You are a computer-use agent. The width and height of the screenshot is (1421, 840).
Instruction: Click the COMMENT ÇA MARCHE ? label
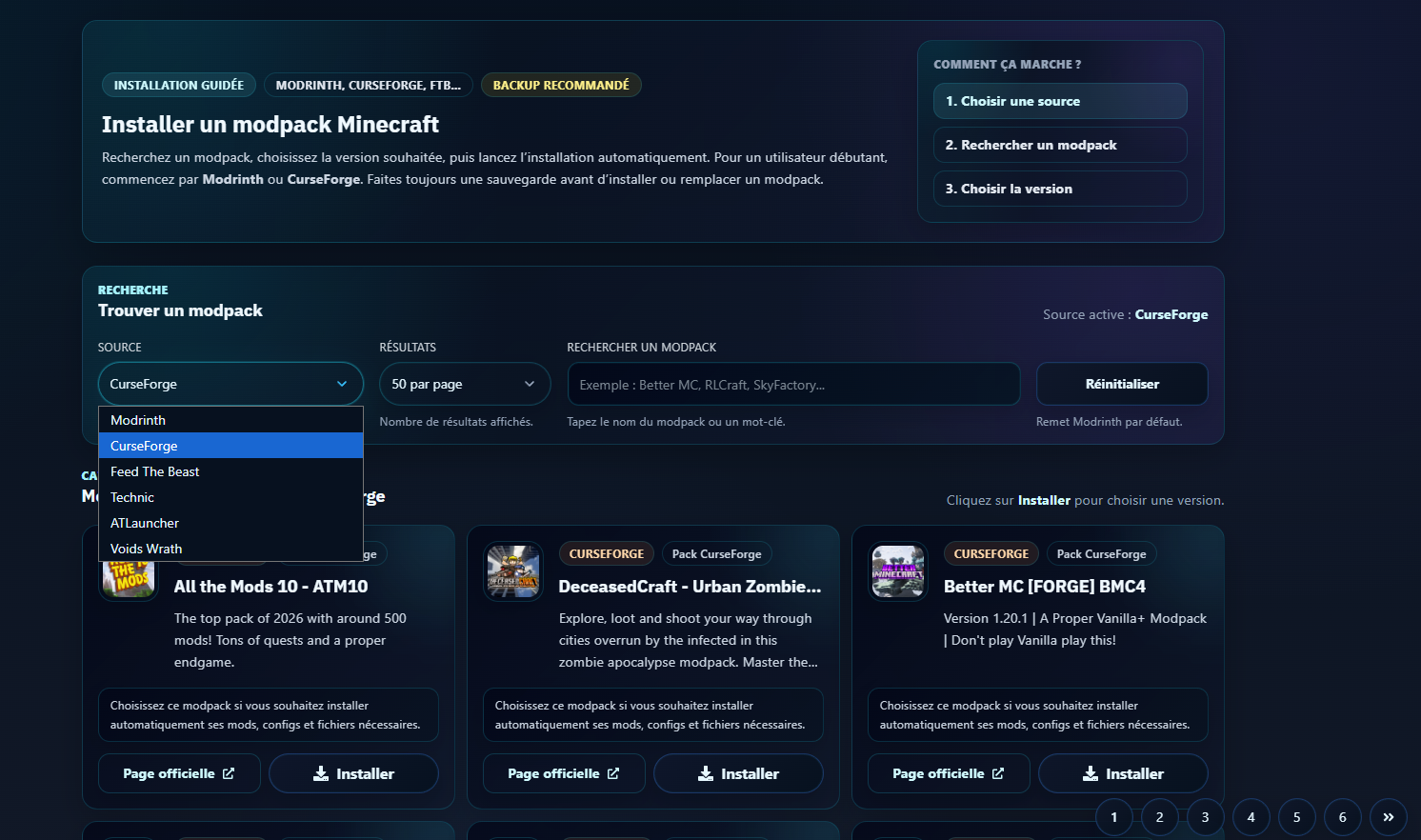pos(1007,65)
